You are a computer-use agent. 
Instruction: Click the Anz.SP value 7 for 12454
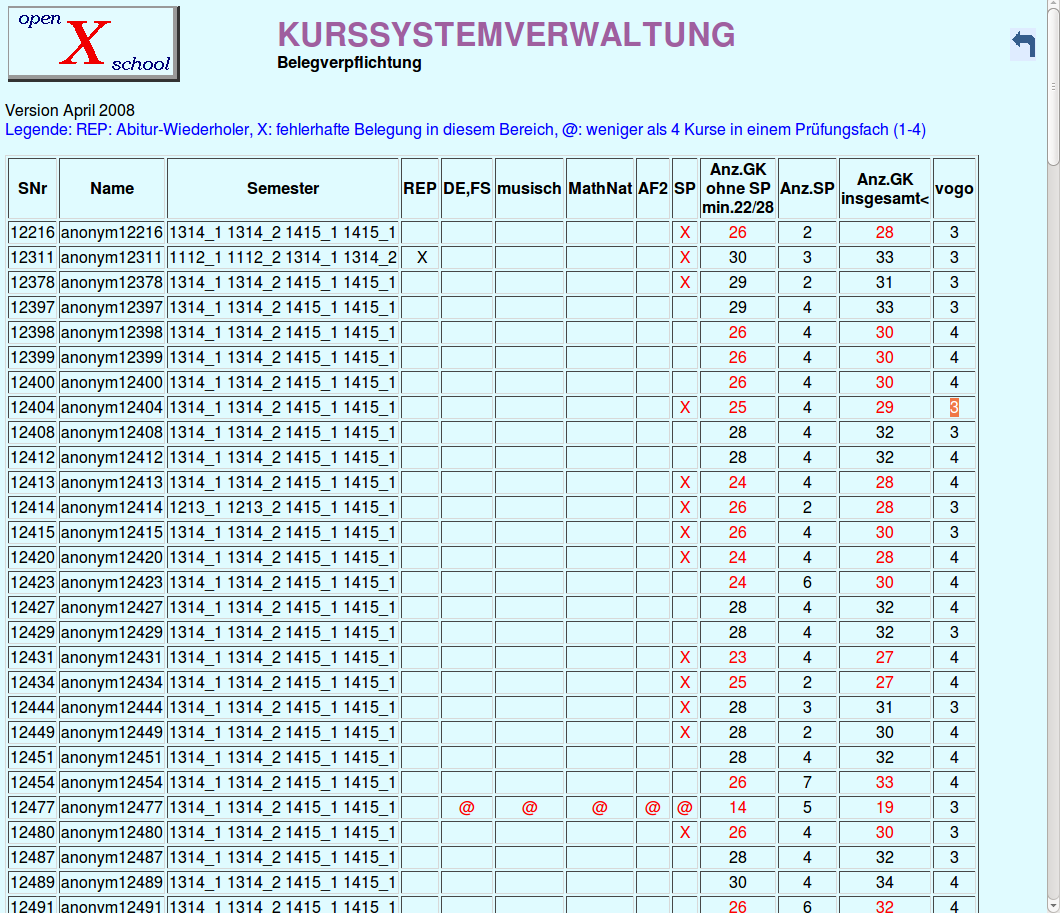[807, 783]
